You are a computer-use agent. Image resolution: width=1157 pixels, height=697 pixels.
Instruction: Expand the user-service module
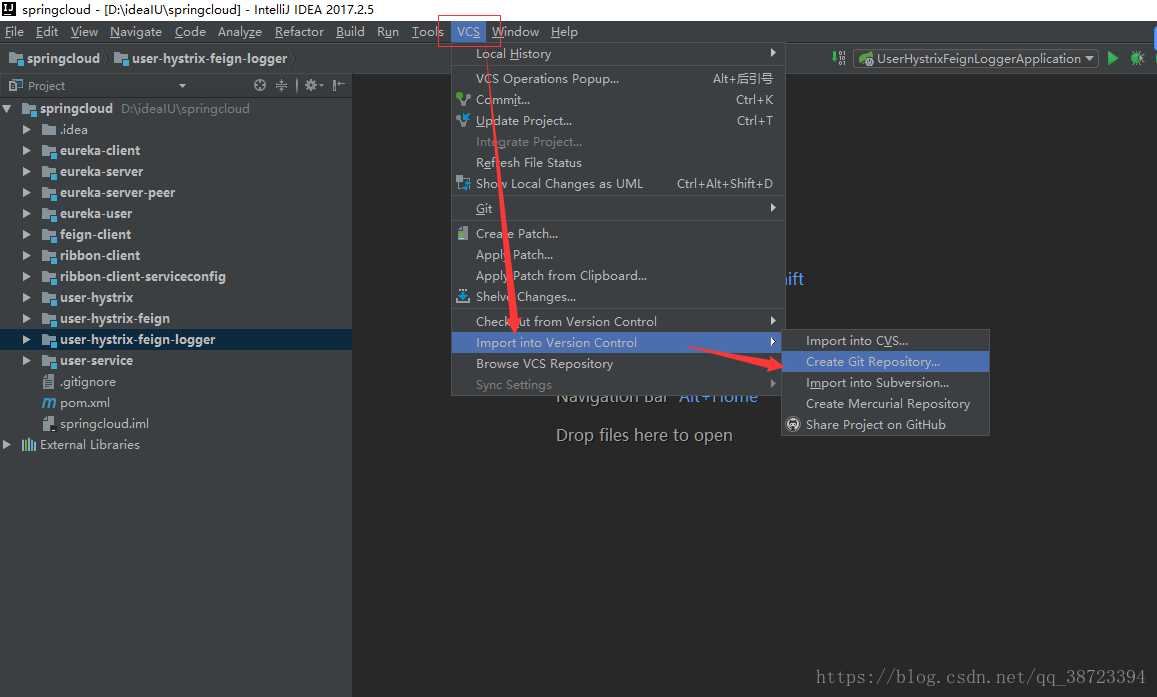coord(27,361)
